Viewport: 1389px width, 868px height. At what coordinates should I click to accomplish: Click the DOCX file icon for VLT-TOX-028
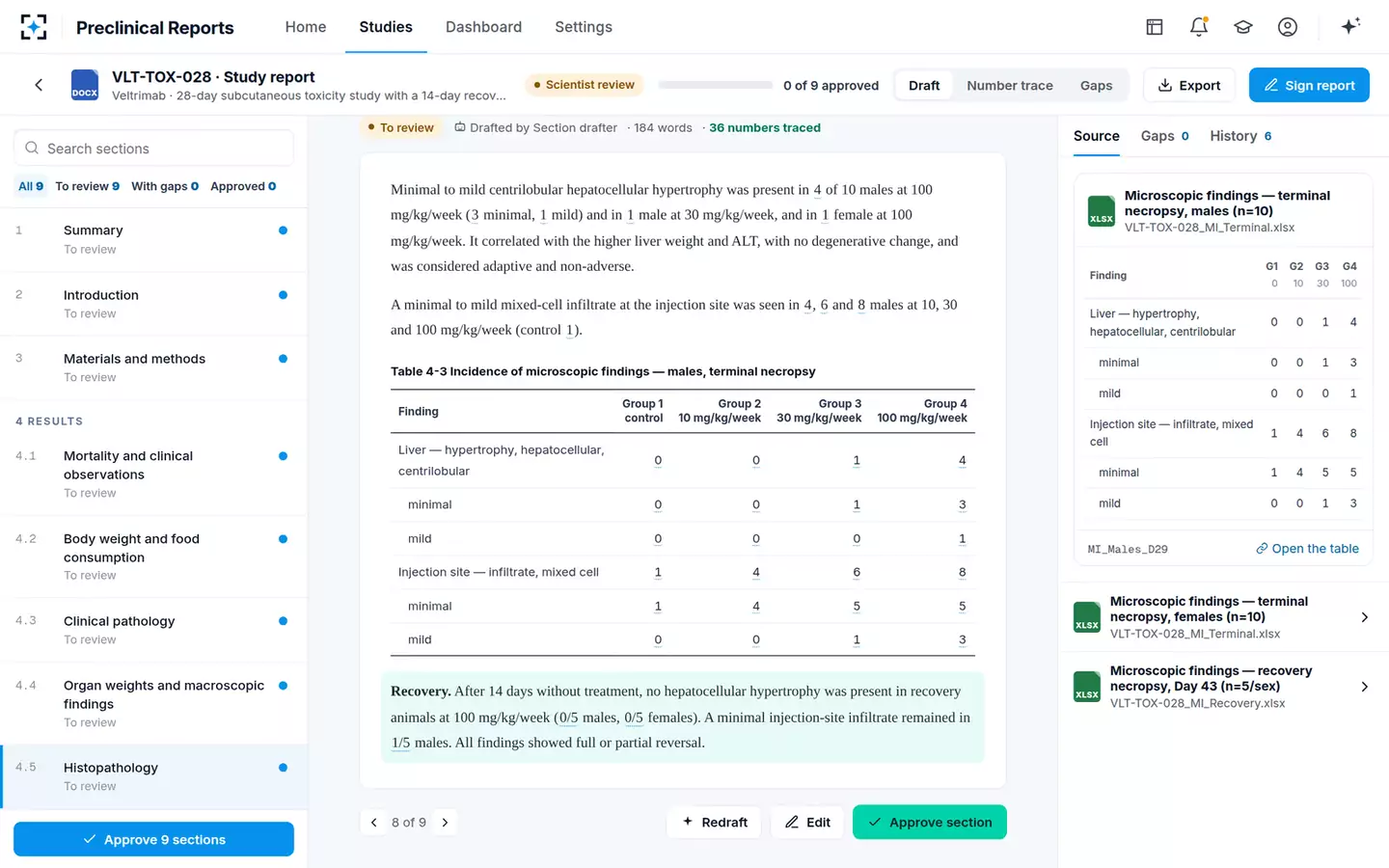pos(85,85)
